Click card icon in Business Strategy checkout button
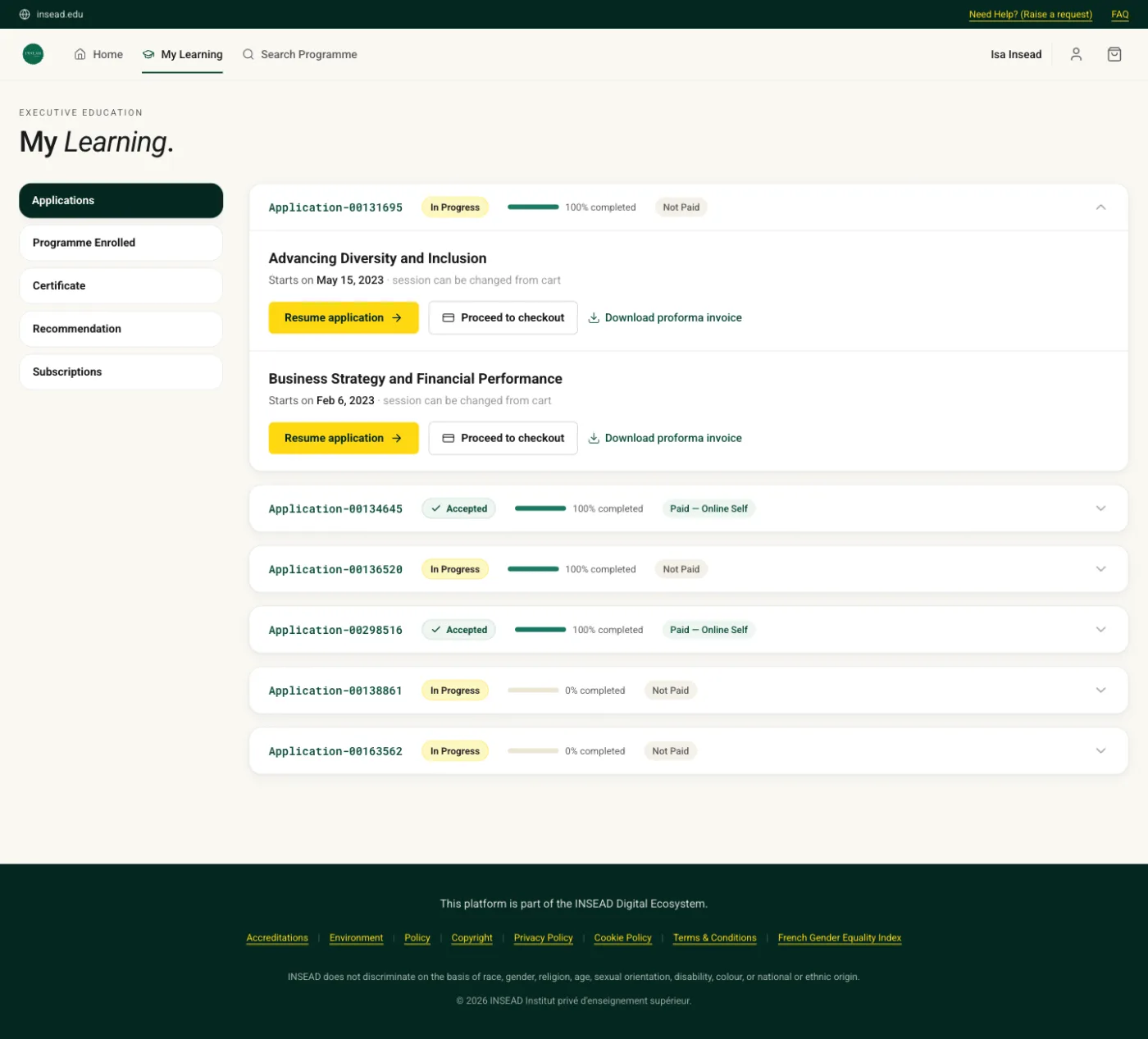This screenshot has height=1039, width=1148. [x=449, y=438]
